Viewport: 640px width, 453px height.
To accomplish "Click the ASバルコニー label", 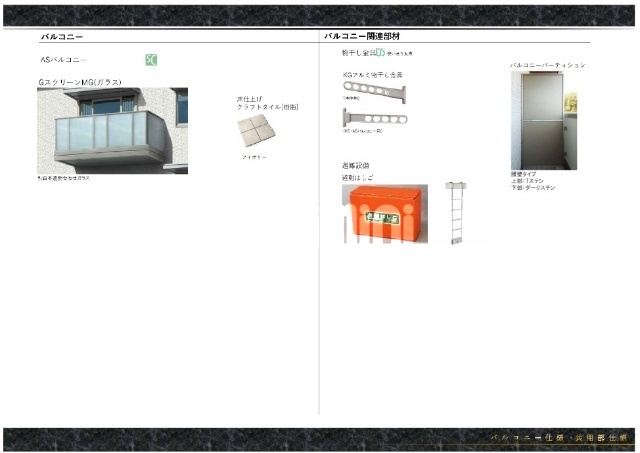I will click(63, 60).
